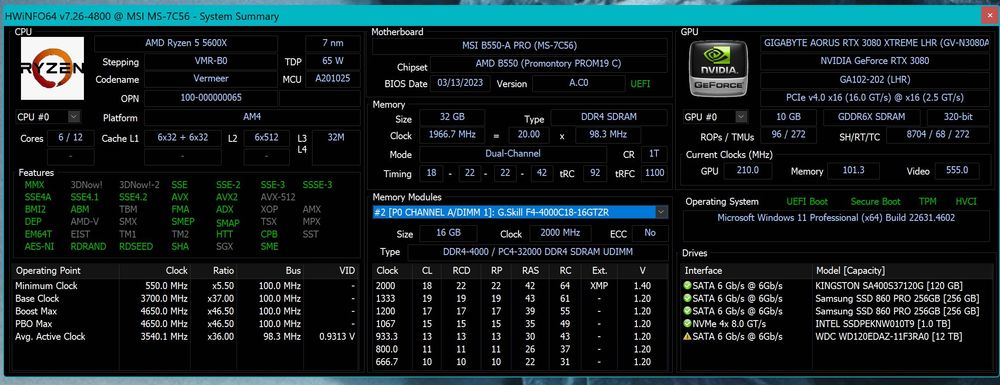Click the 320-bit bus width field
Viewport: 1000px width, 385px height.
point(958,117)
